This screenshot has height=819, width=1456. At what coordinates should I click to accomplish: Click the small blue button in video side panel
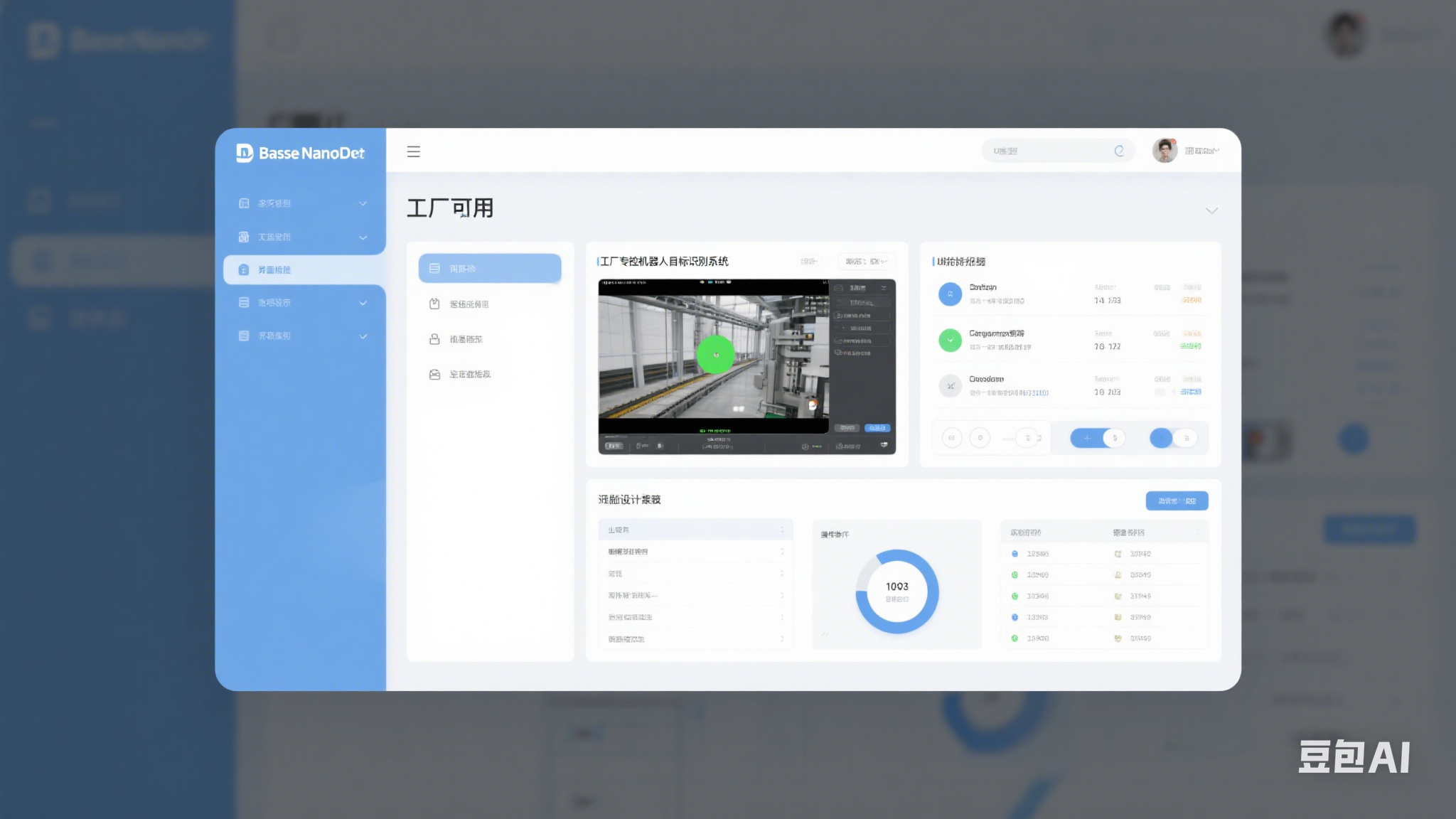click(x=877, y=428)
